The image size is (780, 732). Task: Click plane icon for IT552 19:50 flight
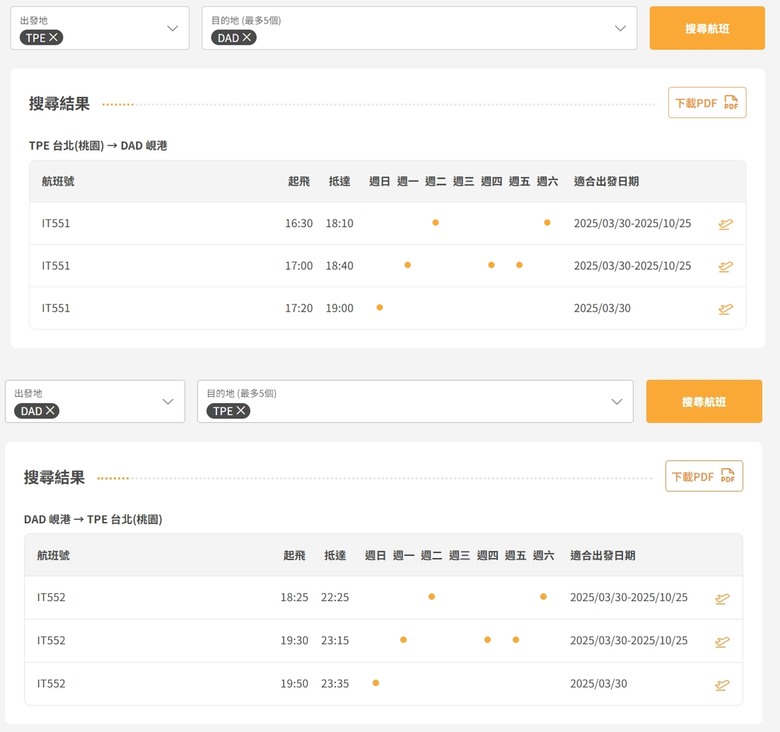[x=722, y=685]
